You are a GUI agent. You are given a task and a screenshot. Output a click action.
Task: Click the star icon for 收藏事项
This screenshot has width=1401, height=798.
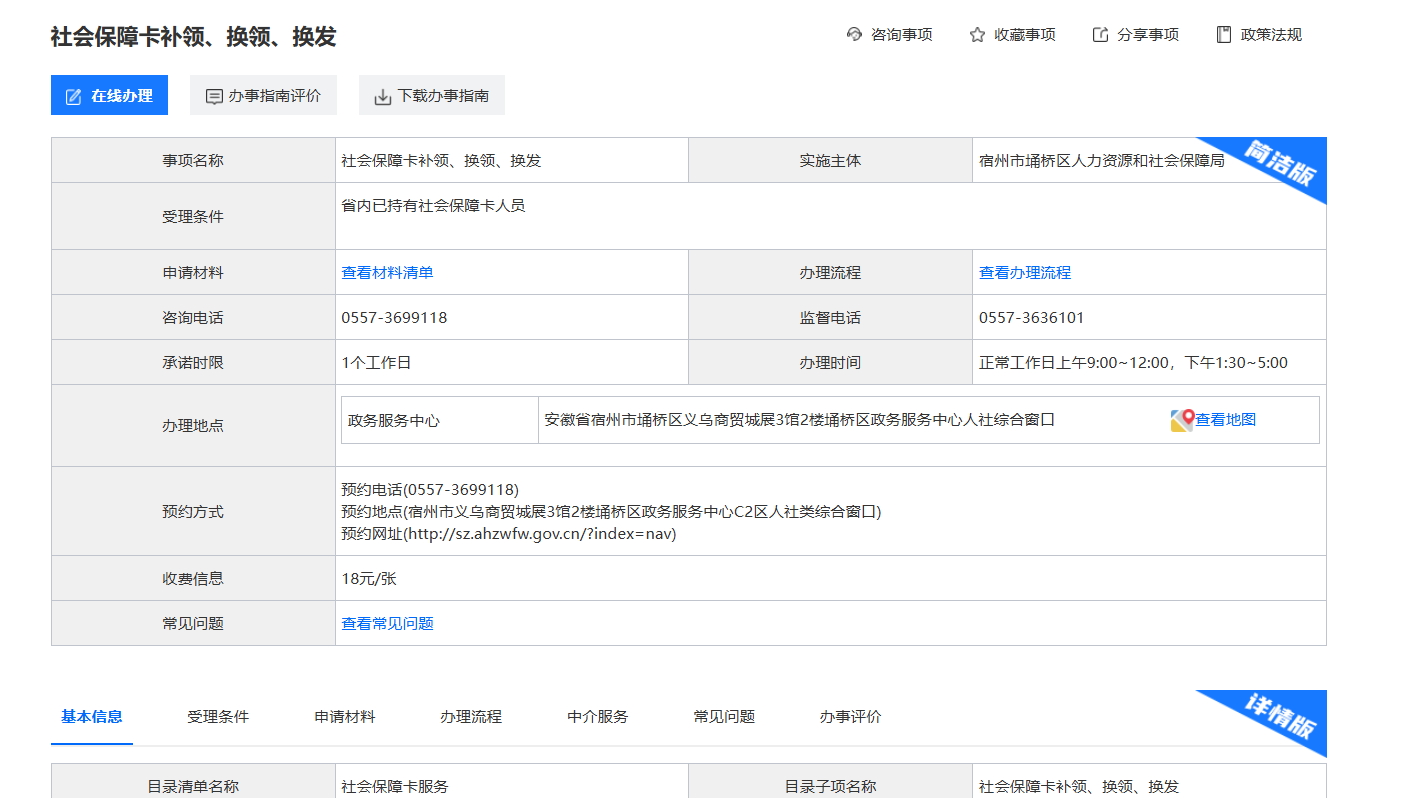[977, 35]
